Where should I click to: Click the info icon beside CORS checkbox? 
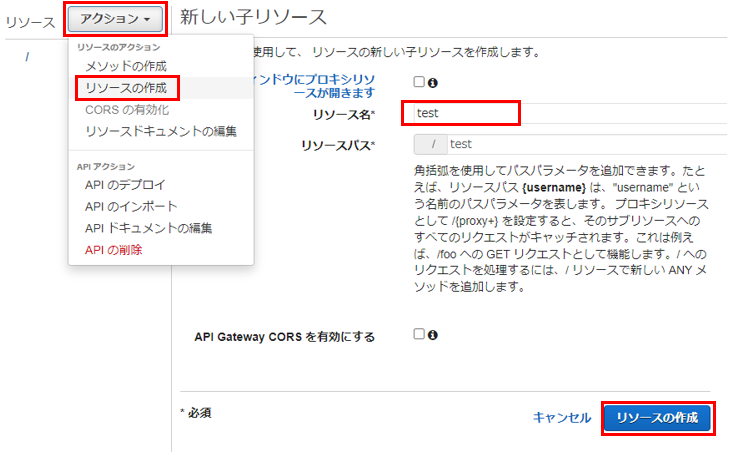tap(433, 335)
